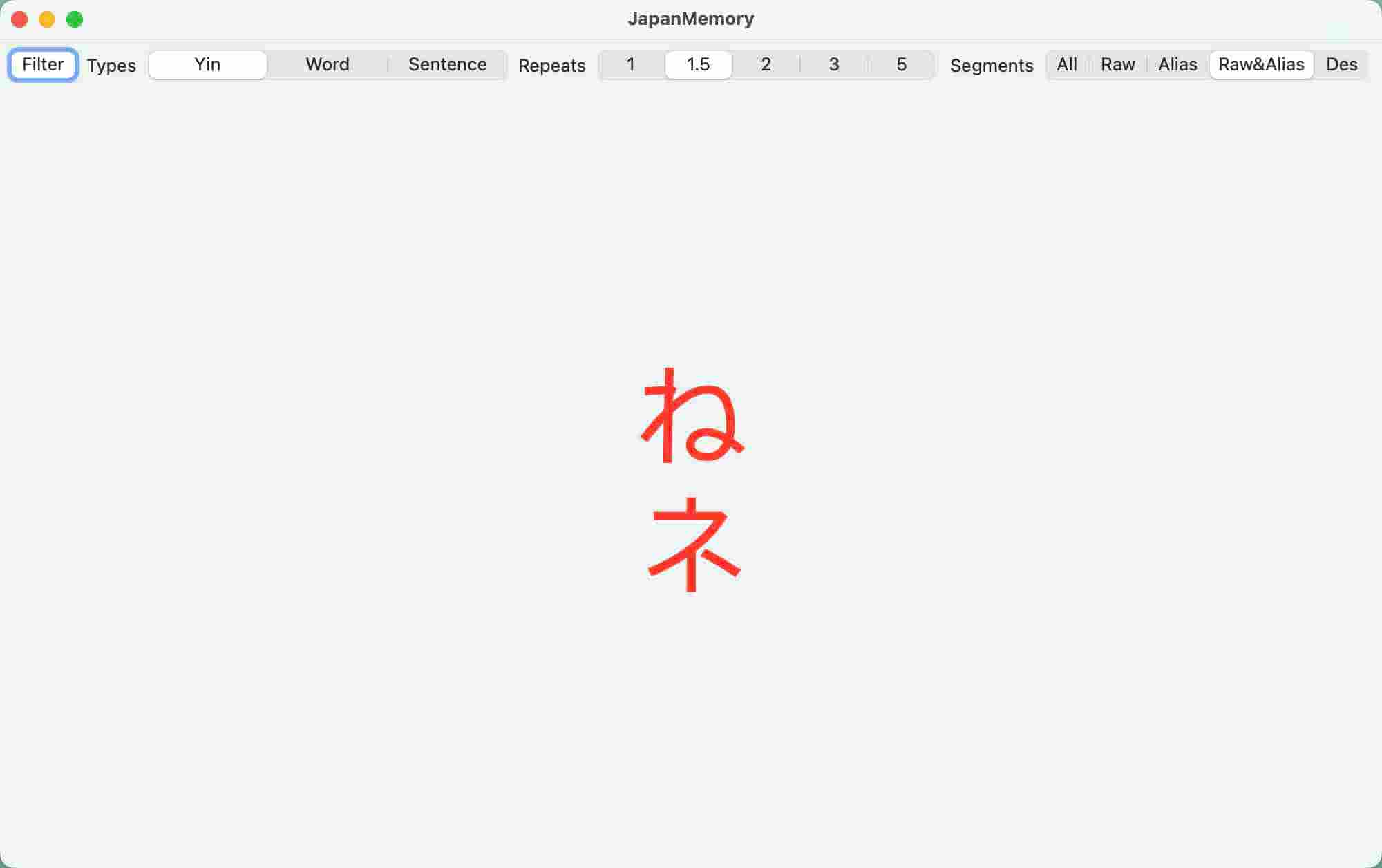Viewport: 1382px width, 868px height.
Task: Maximize the window with green button
Action: (x=75, y=19)
